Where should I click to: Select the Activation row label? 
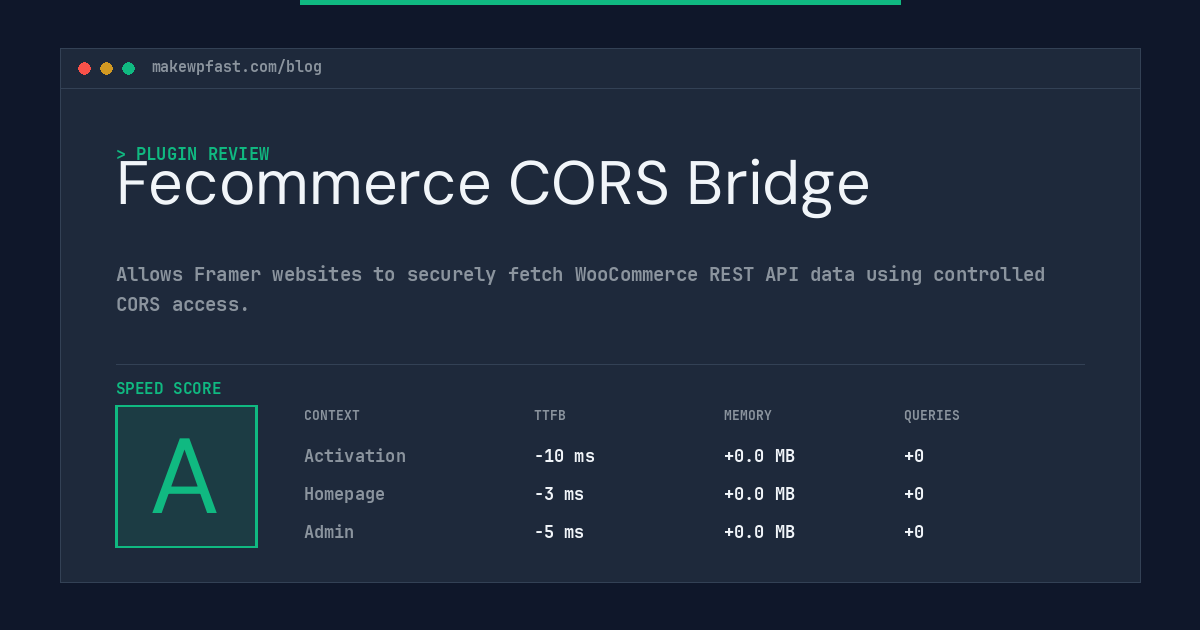(355, 456)
